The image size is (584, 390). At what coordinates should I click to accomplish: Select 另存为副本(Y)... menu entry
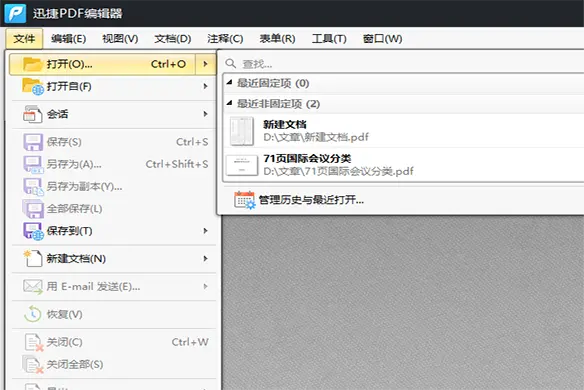click(x=112, y=187)
